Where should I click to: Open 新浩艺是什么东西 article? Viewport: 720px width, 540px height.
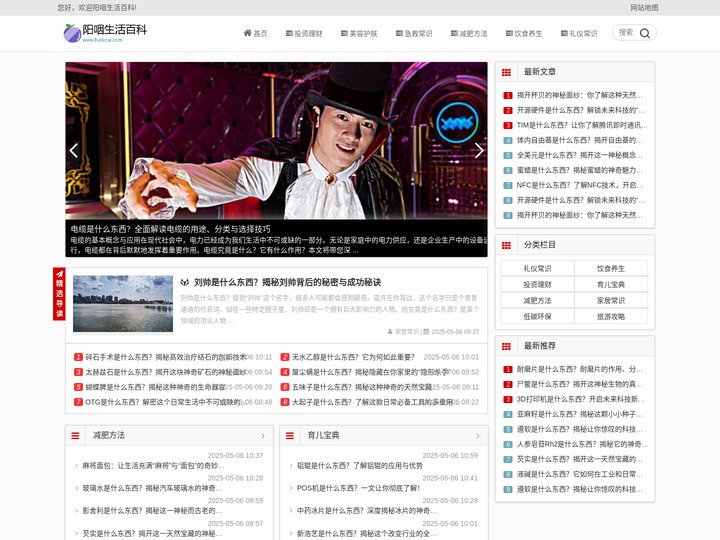[x=366, y=534]
